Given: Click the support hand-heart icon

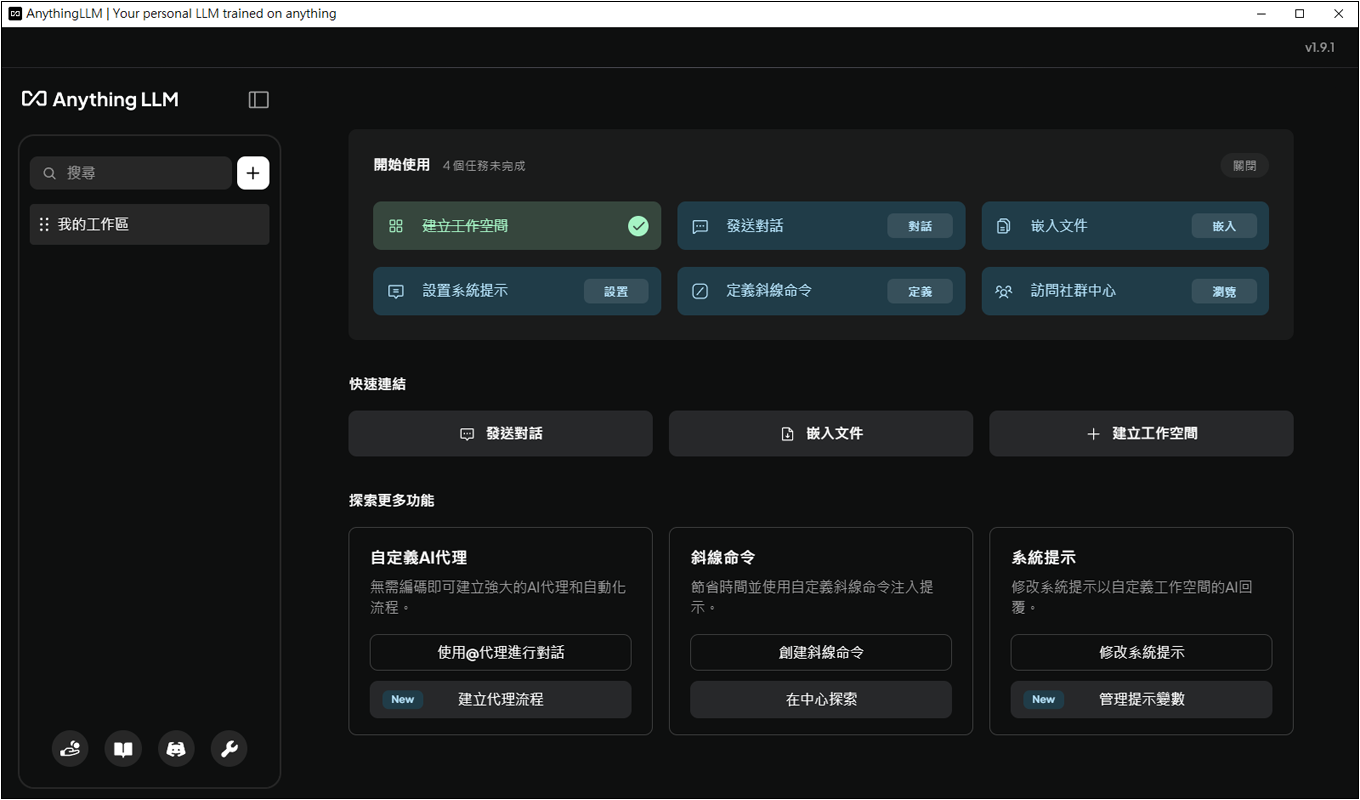Looking at the screenshot, I should click(x=70, y=749).
